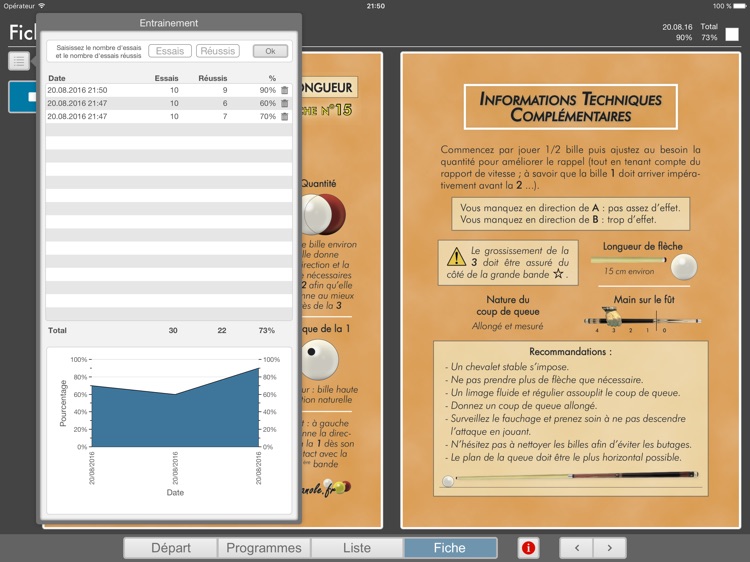Switch to the Départ tab

[171, 548]
